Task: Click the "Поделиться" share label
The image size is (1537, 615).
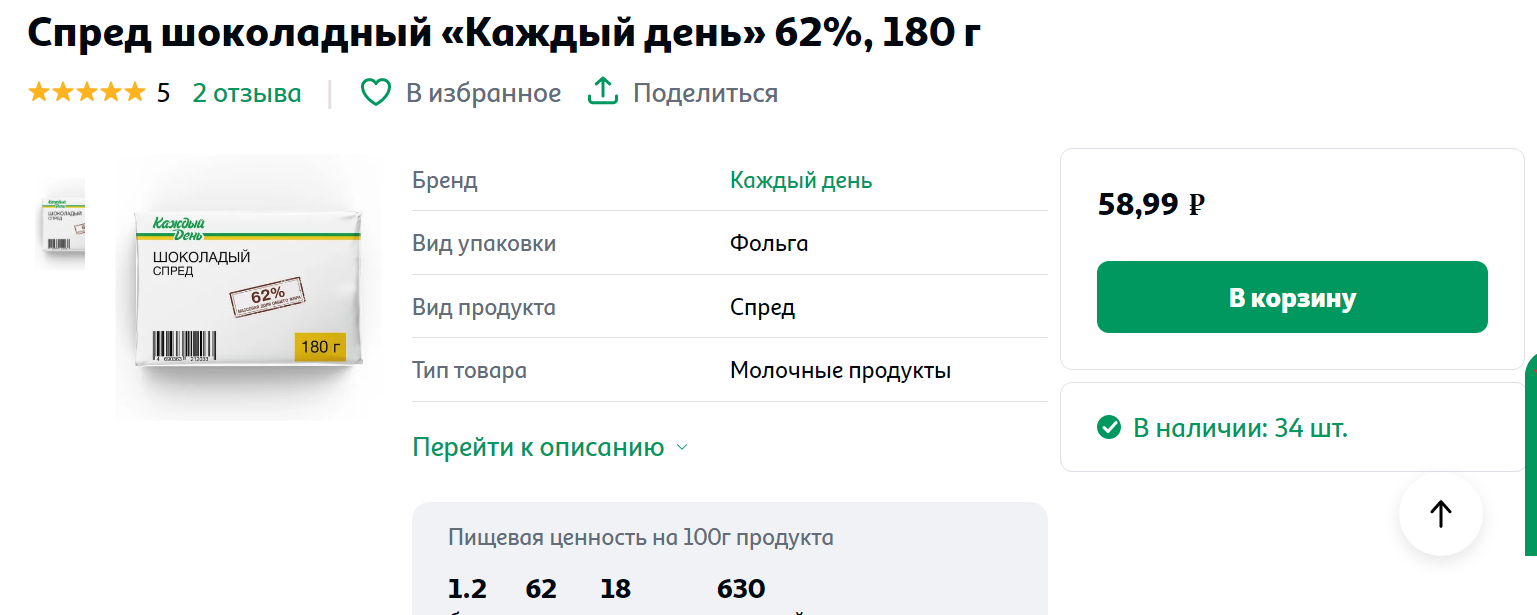Action: [x=705, y=93]
